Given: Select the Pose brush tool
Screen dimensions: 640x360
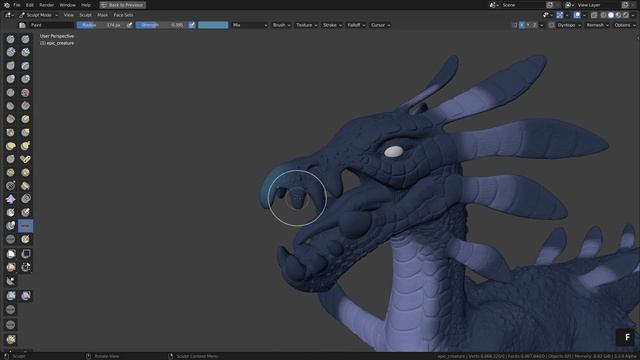Looking at the screenshot, I should tap(25, 159).
